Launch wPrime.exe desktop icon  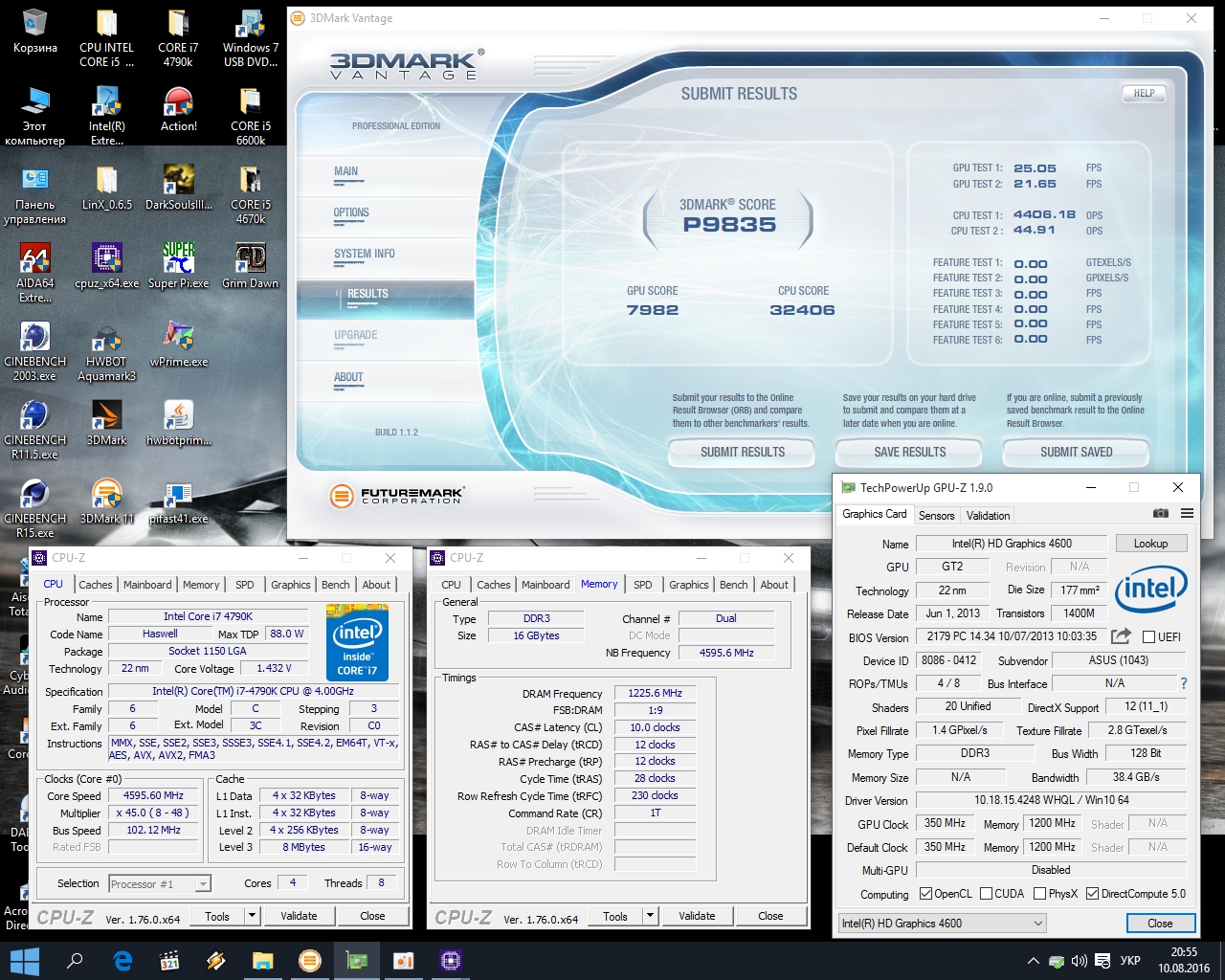178,345
